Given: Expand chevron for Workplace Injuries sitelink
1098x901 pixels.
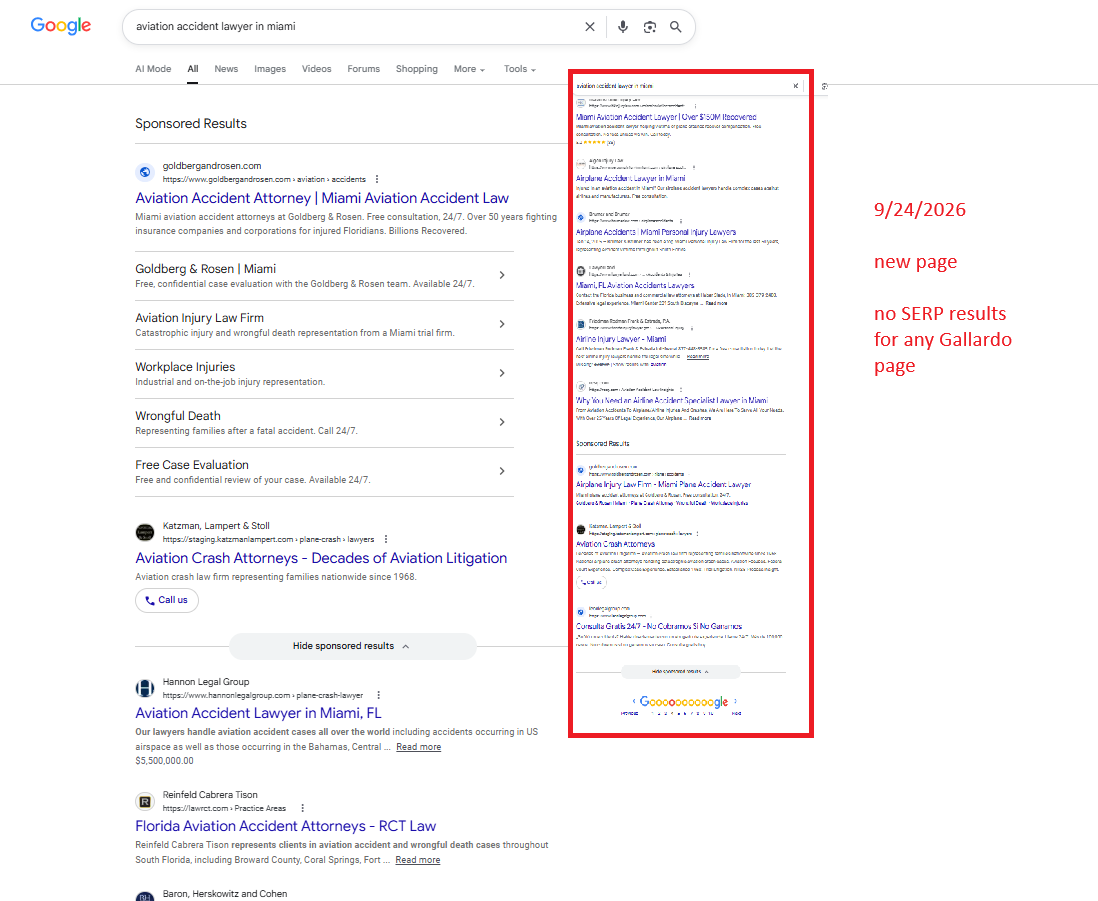Looking at the screenshot, I should [x=501, y=373].
